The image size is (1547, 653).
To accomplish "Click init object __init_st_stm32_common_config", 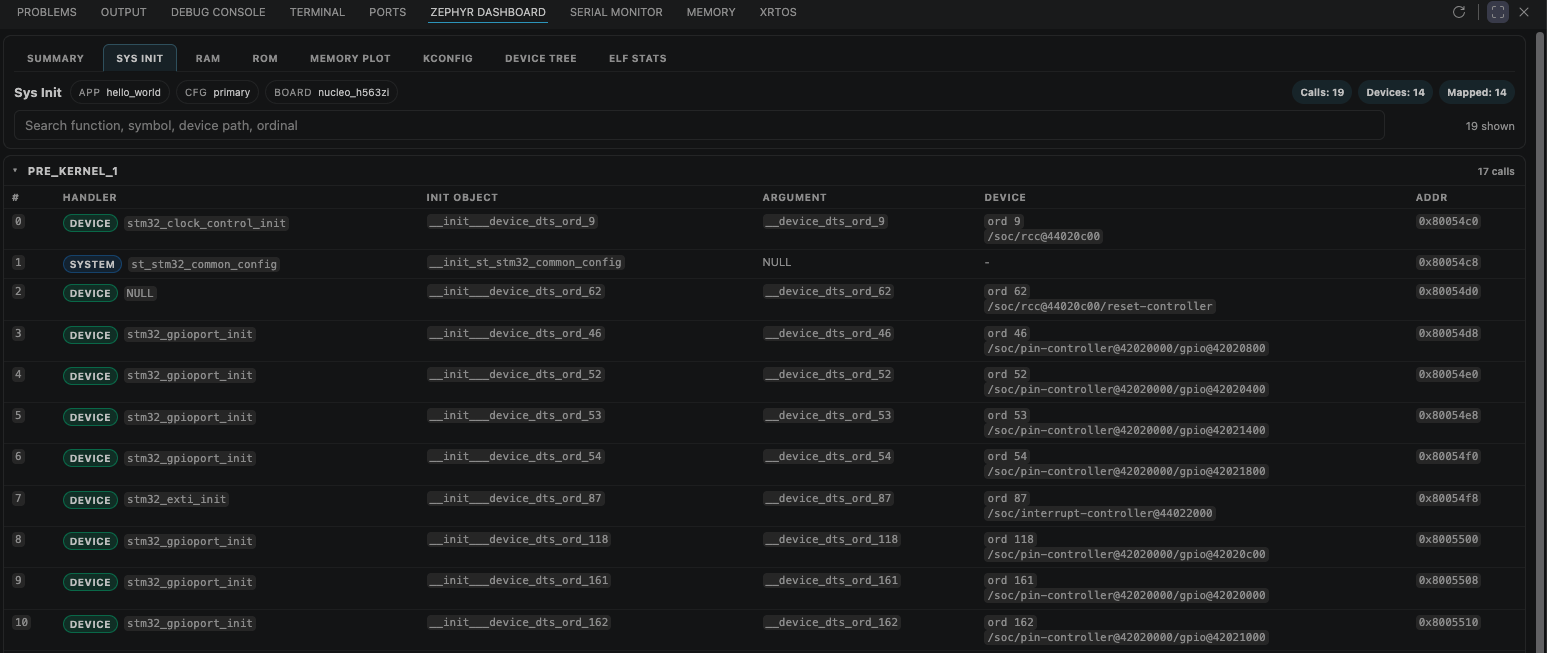I will 525,262.
